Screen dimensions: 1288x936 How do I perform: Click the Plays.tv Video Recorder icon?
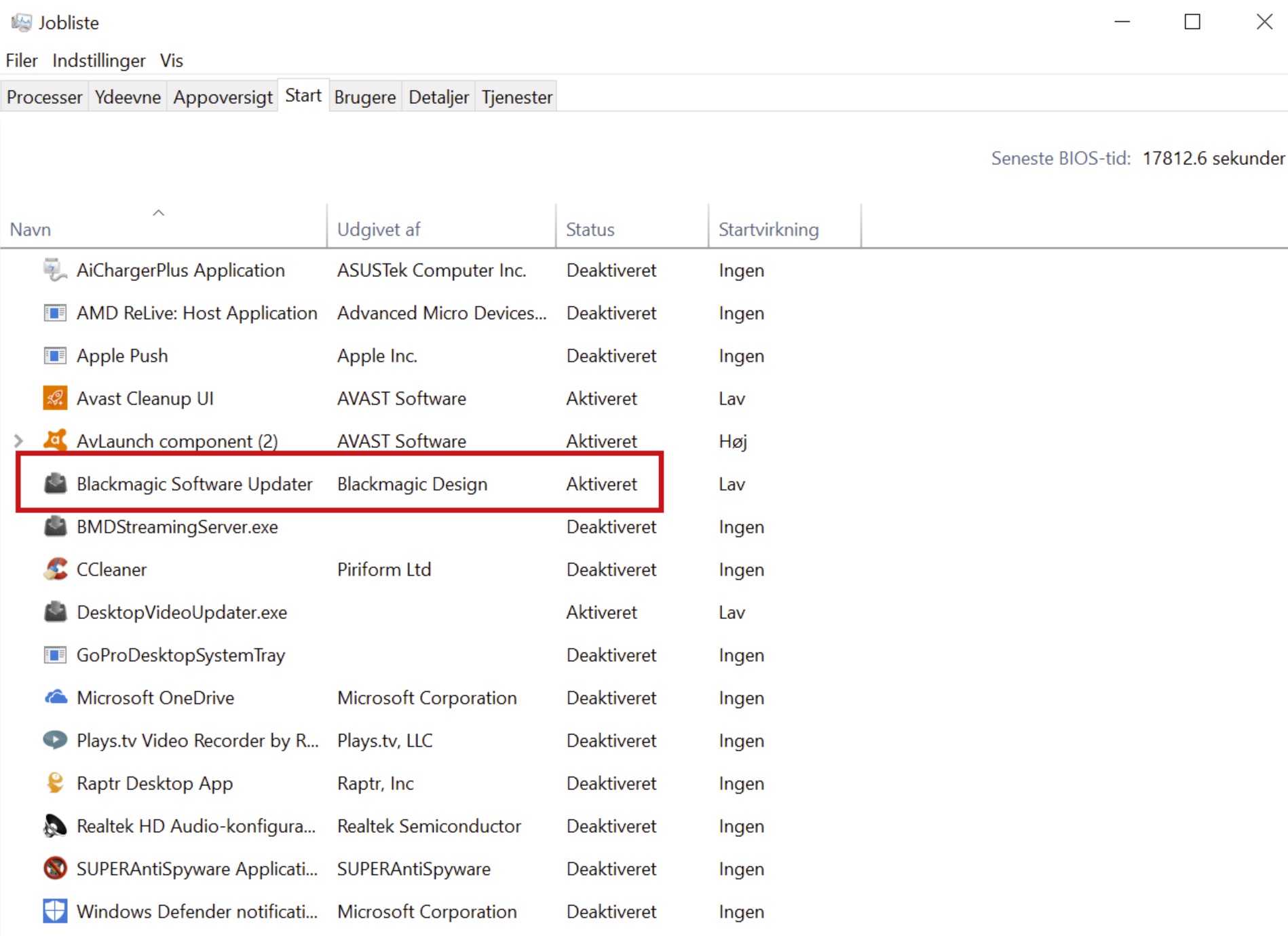coord(55,741)
